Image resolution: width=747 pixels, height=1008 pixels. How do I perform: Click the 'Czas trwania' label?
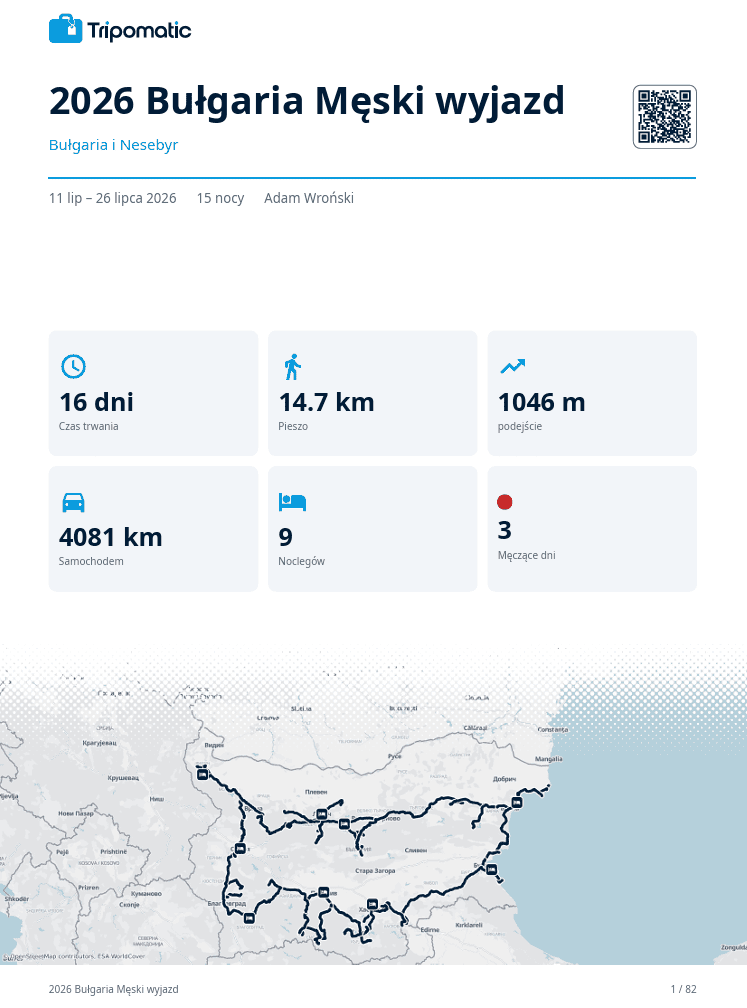pos(89,426)
